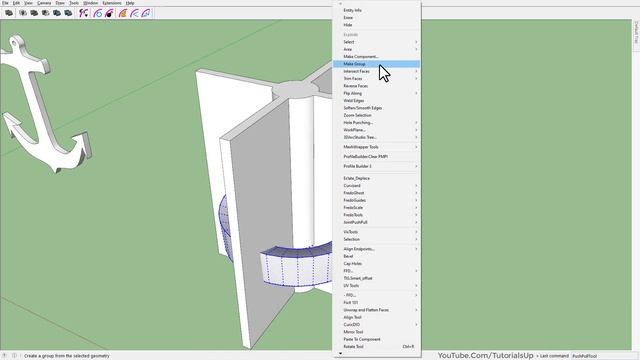The height and width of the screenshot is (360, 640).
Task: Expand the JointPushPull submenu
Action: pos(376,222)
